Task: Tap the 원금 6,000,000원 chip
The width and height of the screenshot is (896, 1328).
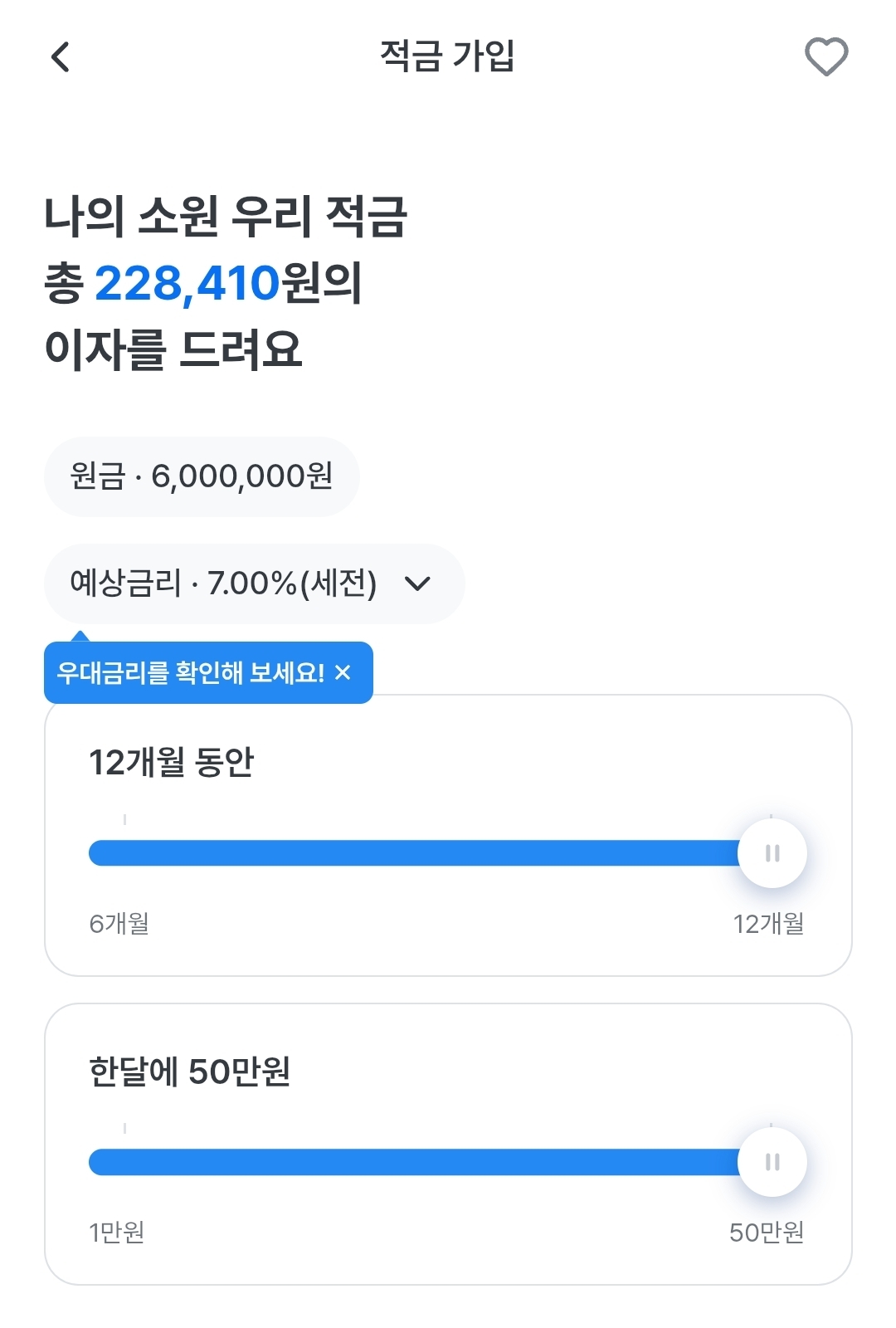Action: coord(202,476)
